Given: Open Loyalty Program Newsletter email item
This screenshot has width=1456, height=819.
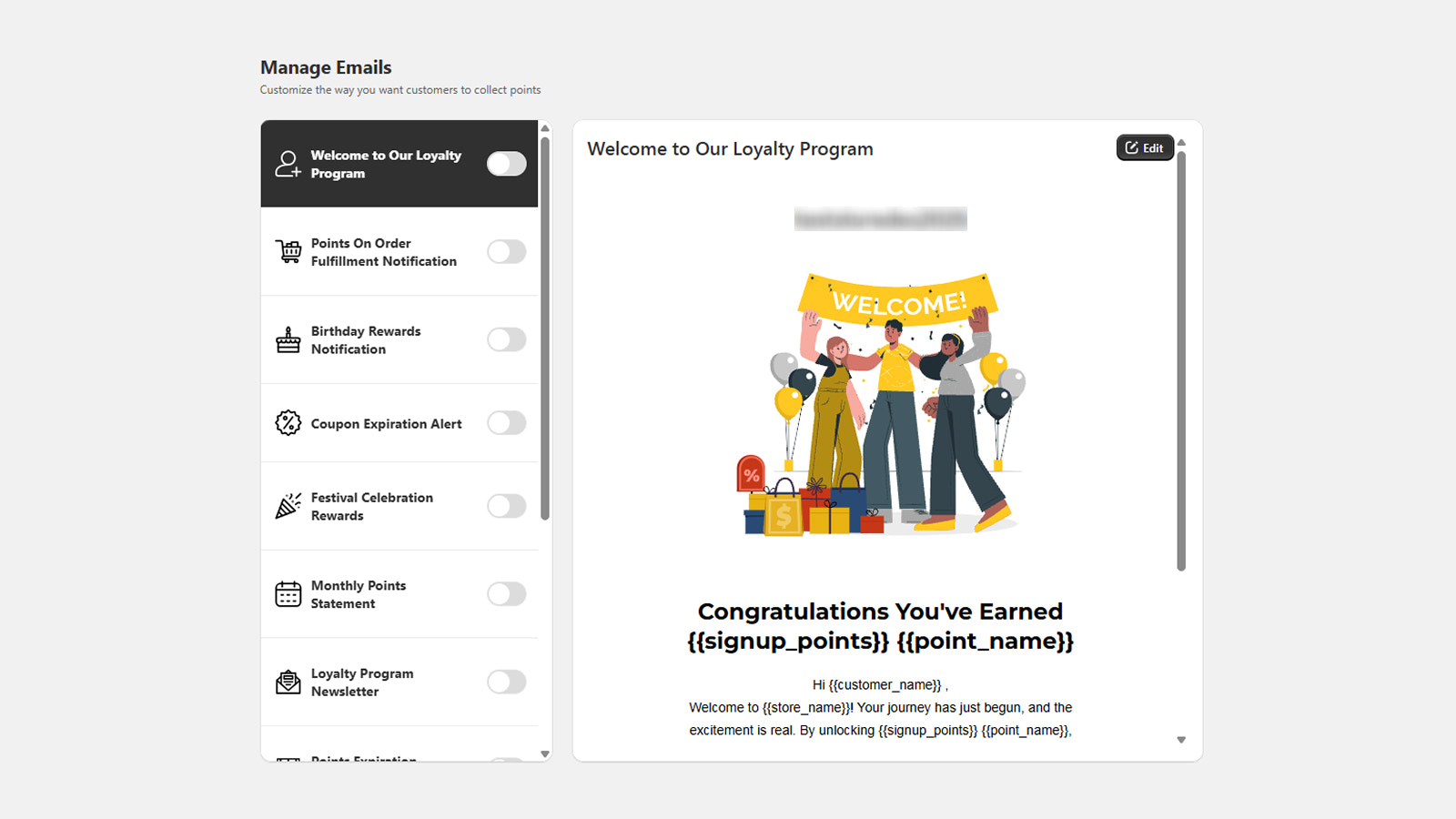Looking at the screenshot, I should (x=400, y=682).
